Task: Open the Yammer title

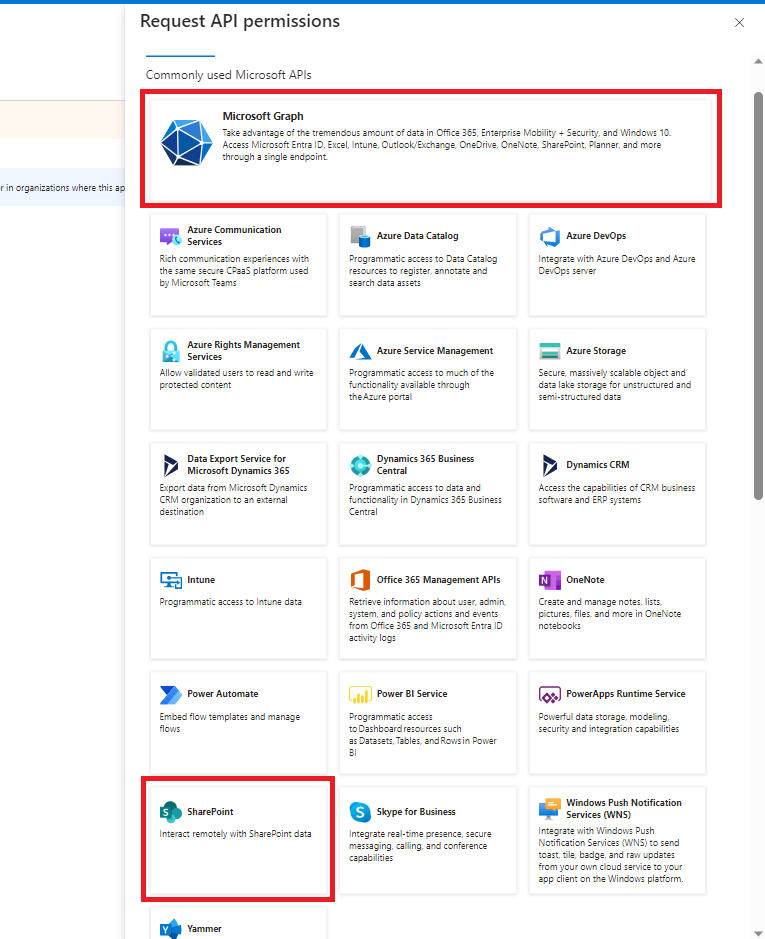Action: tap(204, 929)
